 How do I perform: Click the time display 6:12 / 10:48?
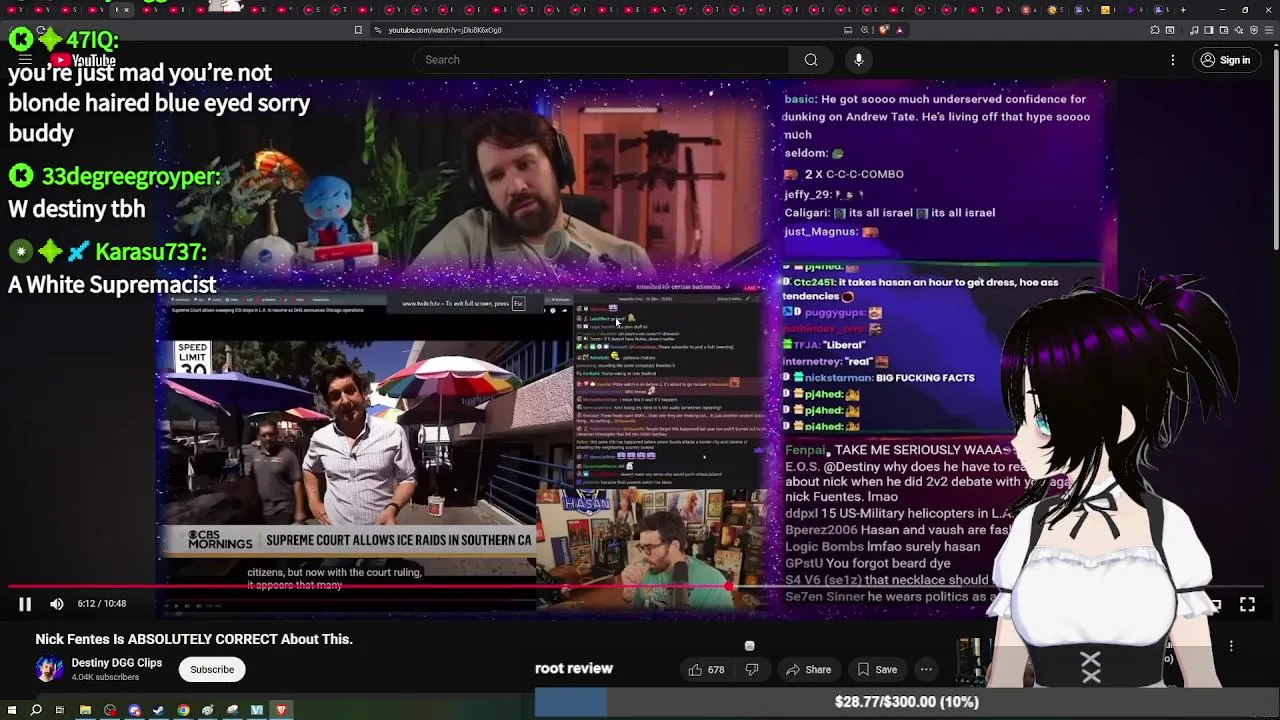tap(101, 604)
